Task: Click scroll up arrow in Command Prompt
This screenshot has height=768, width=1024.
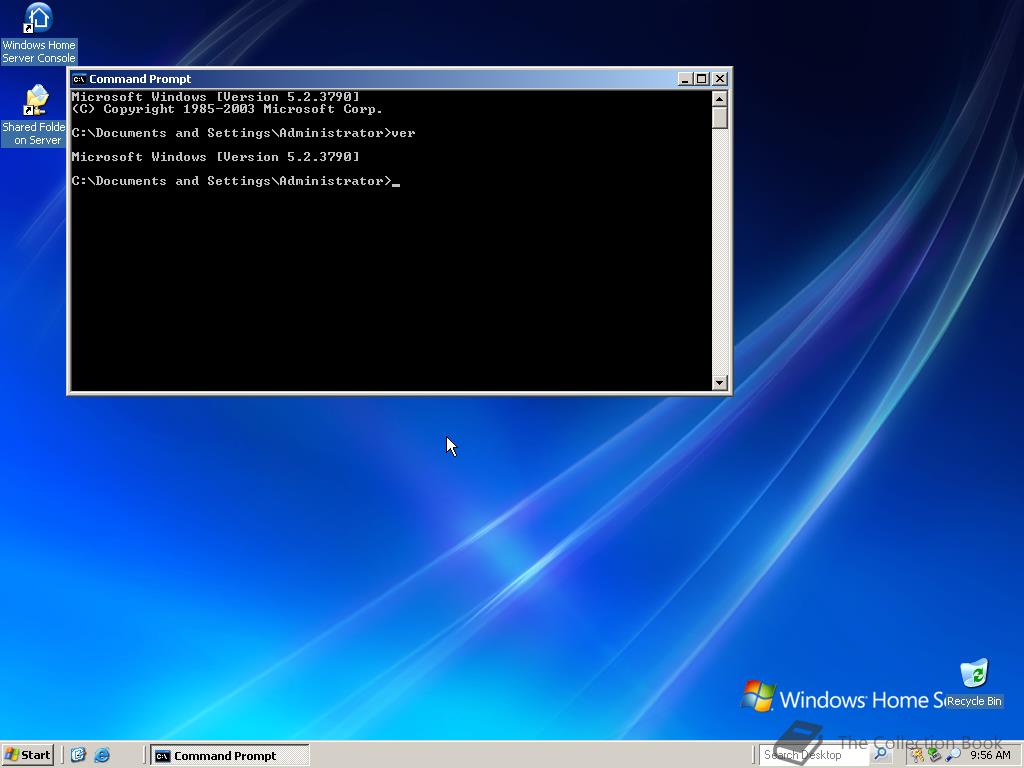Action: point(720,99)
